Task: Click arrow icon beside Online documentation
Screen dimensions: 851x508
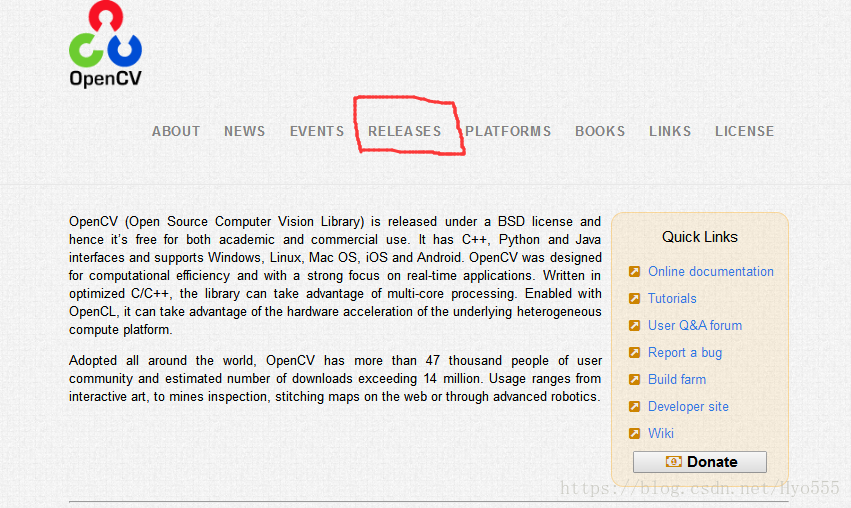Action: pyautogui.click(x=634, y=271)
